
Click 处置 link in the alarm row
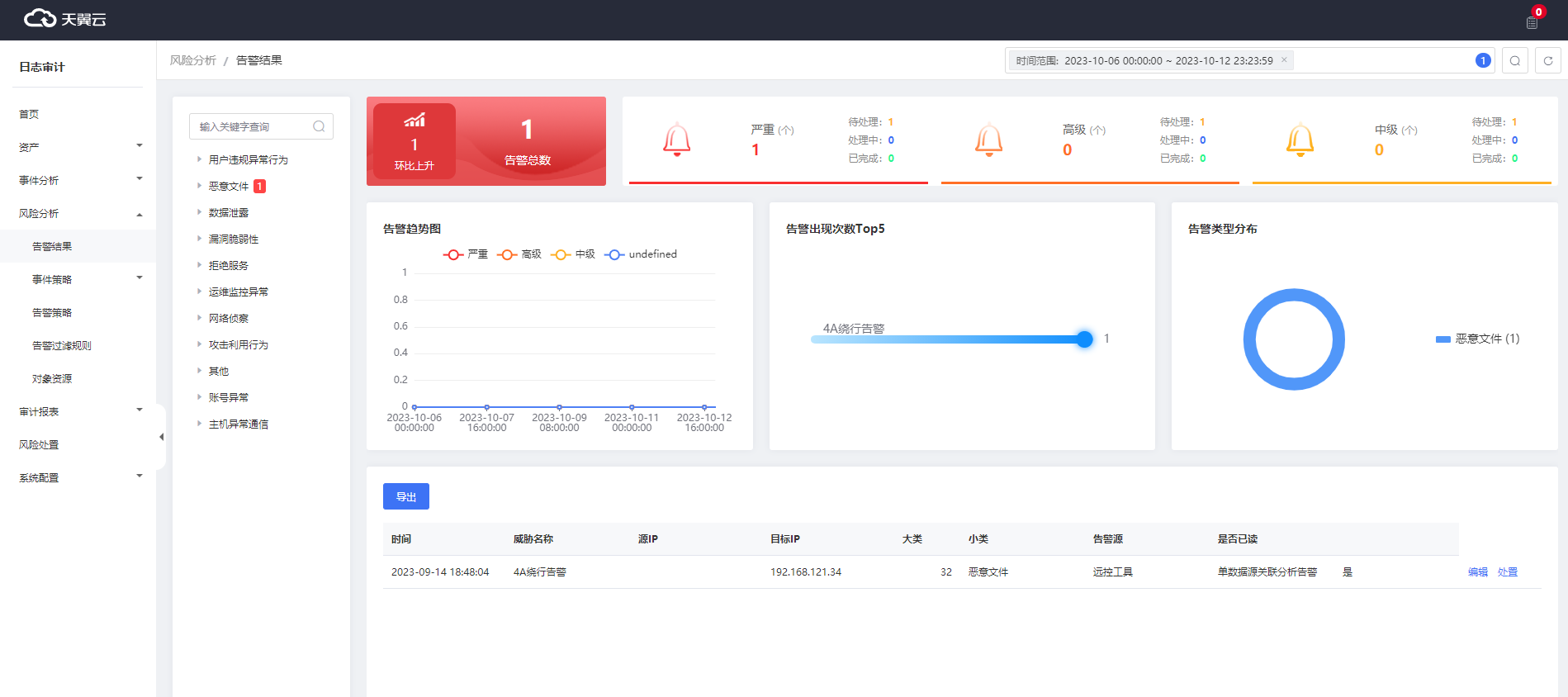tap(1507, 571)
